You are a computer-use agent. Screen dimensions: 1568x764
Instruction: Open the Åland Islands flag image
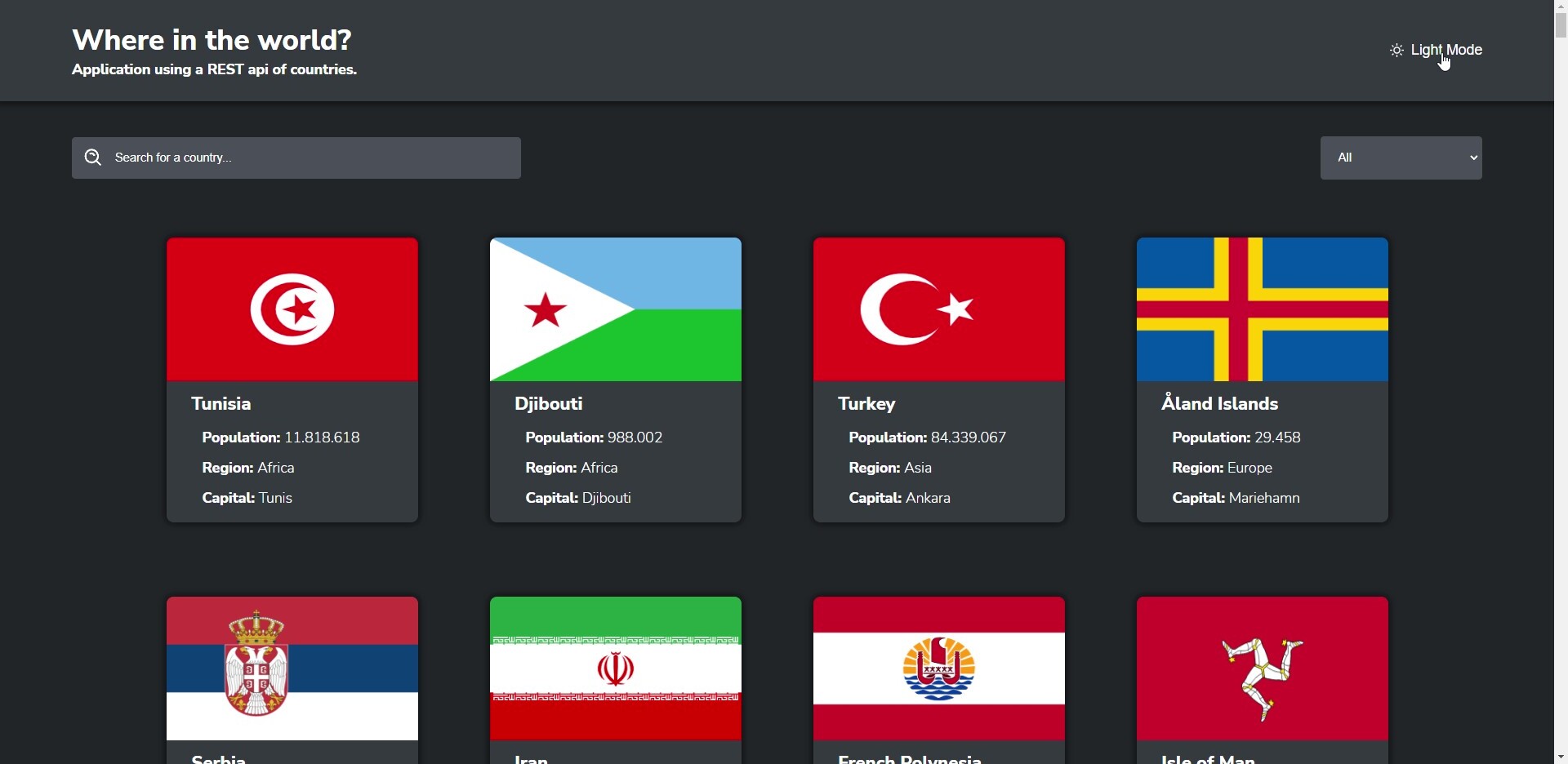[x=1263, y=309]
